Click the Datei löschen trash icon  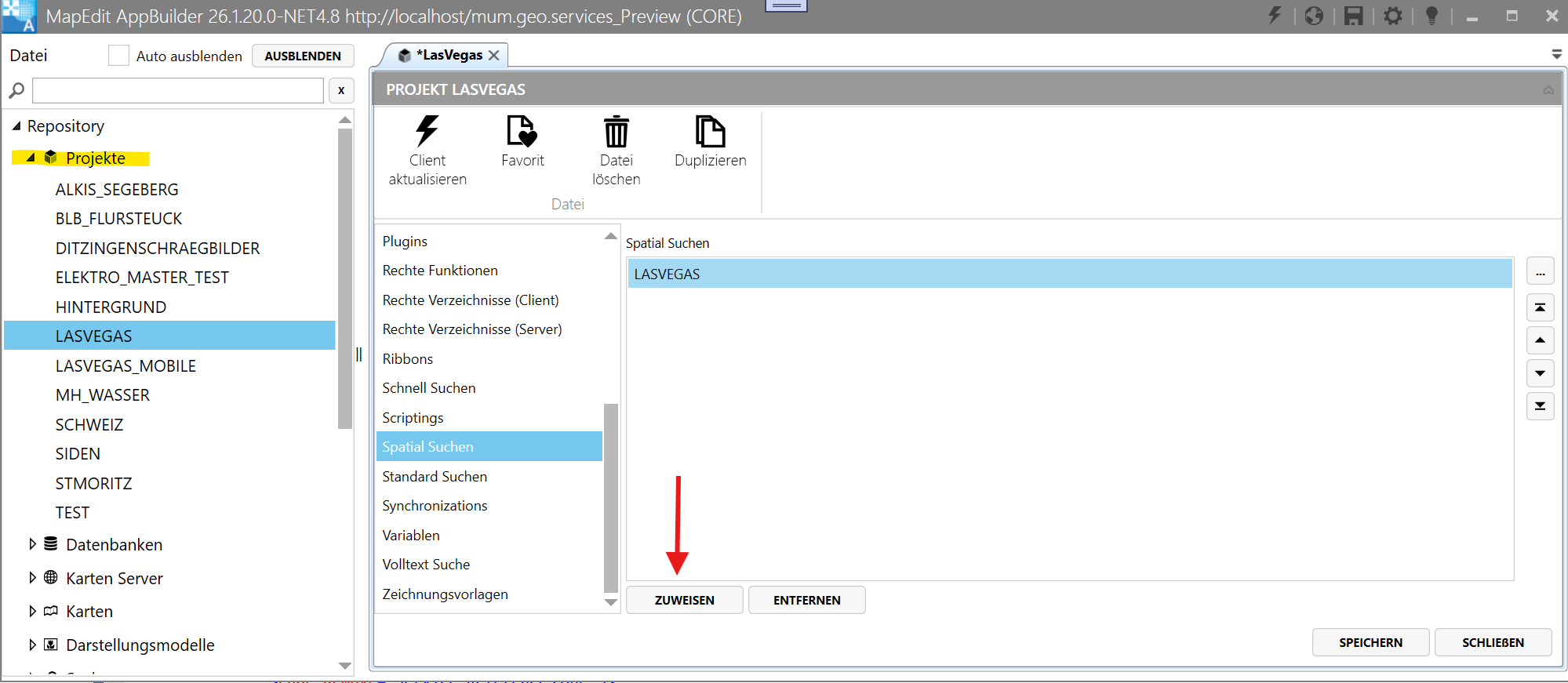[x=616, y=132]
